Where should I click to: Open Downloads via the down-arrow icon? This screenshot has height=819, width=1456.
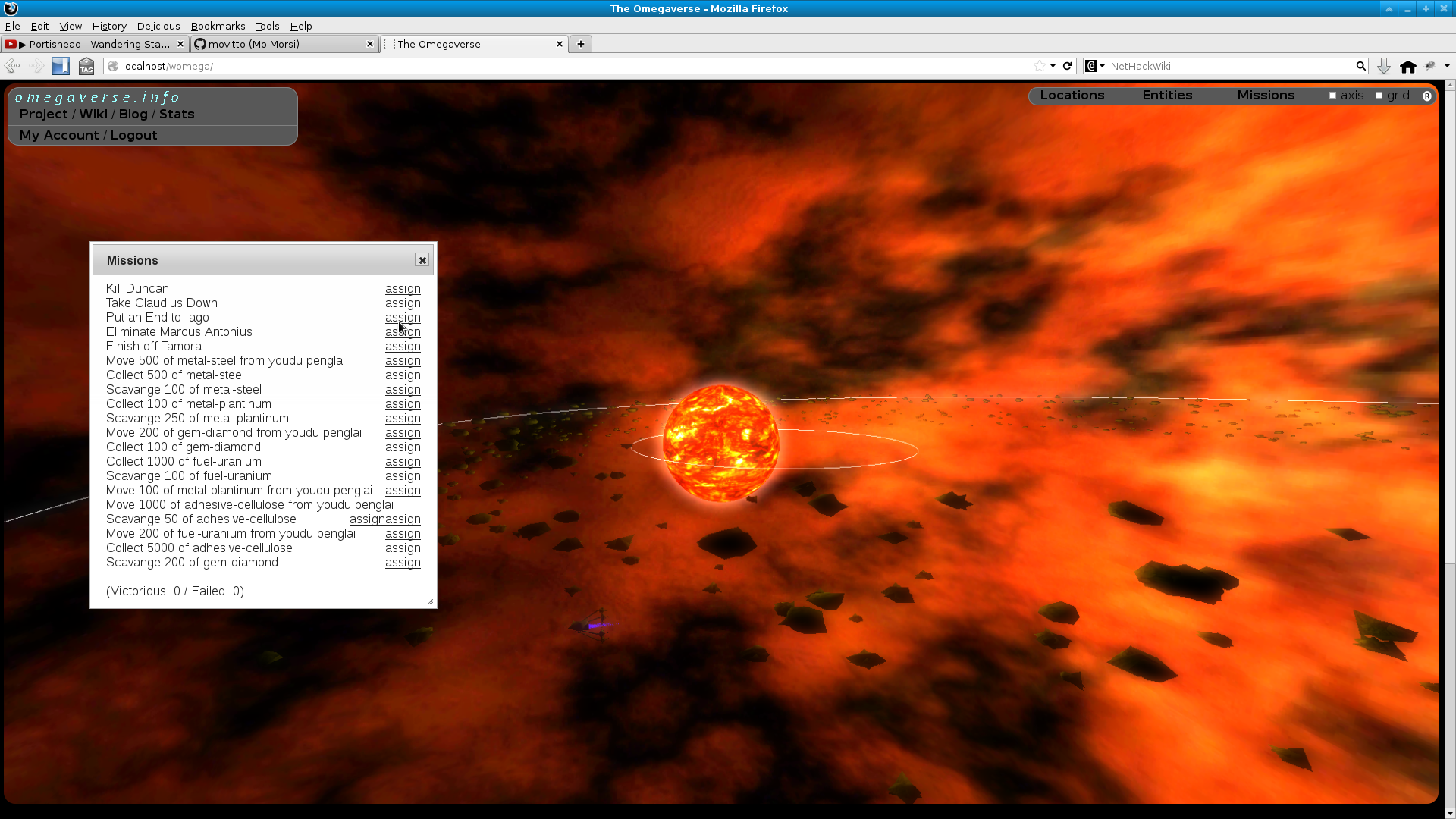click(x=1384, y=66)
